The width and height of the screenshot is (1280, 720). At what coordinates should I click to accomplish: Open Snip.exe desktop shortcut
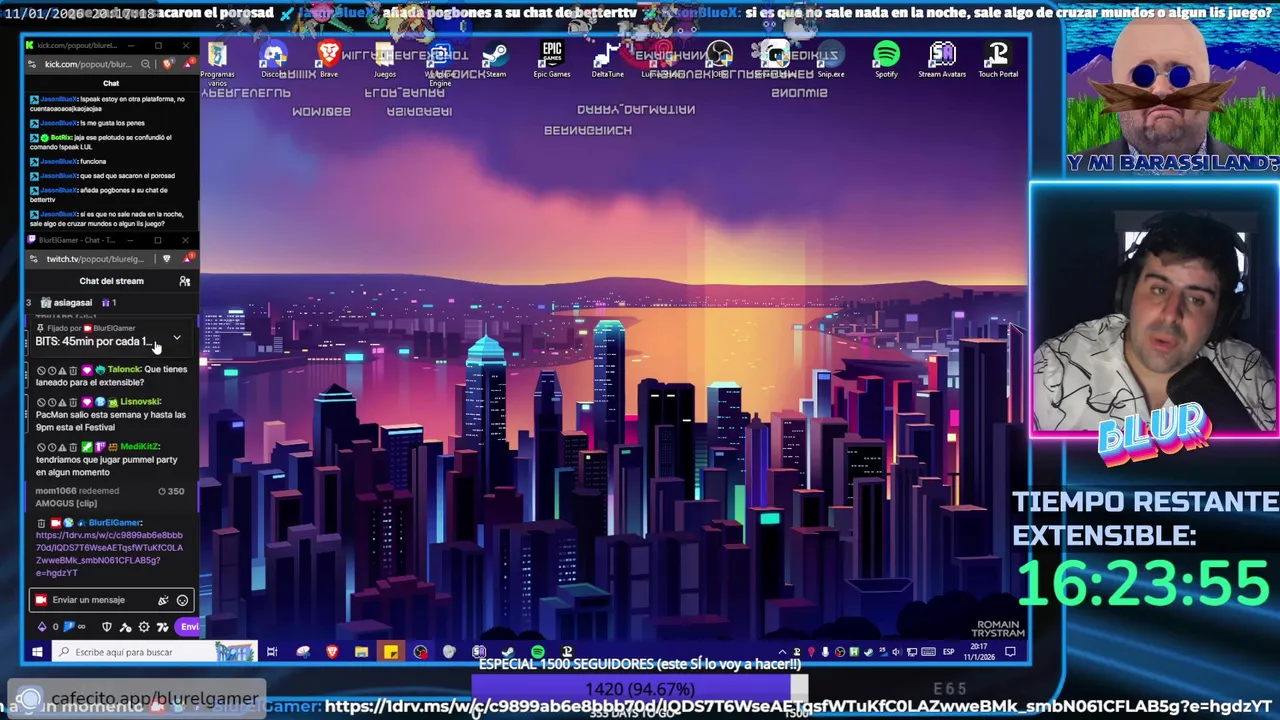pos(830,60)
